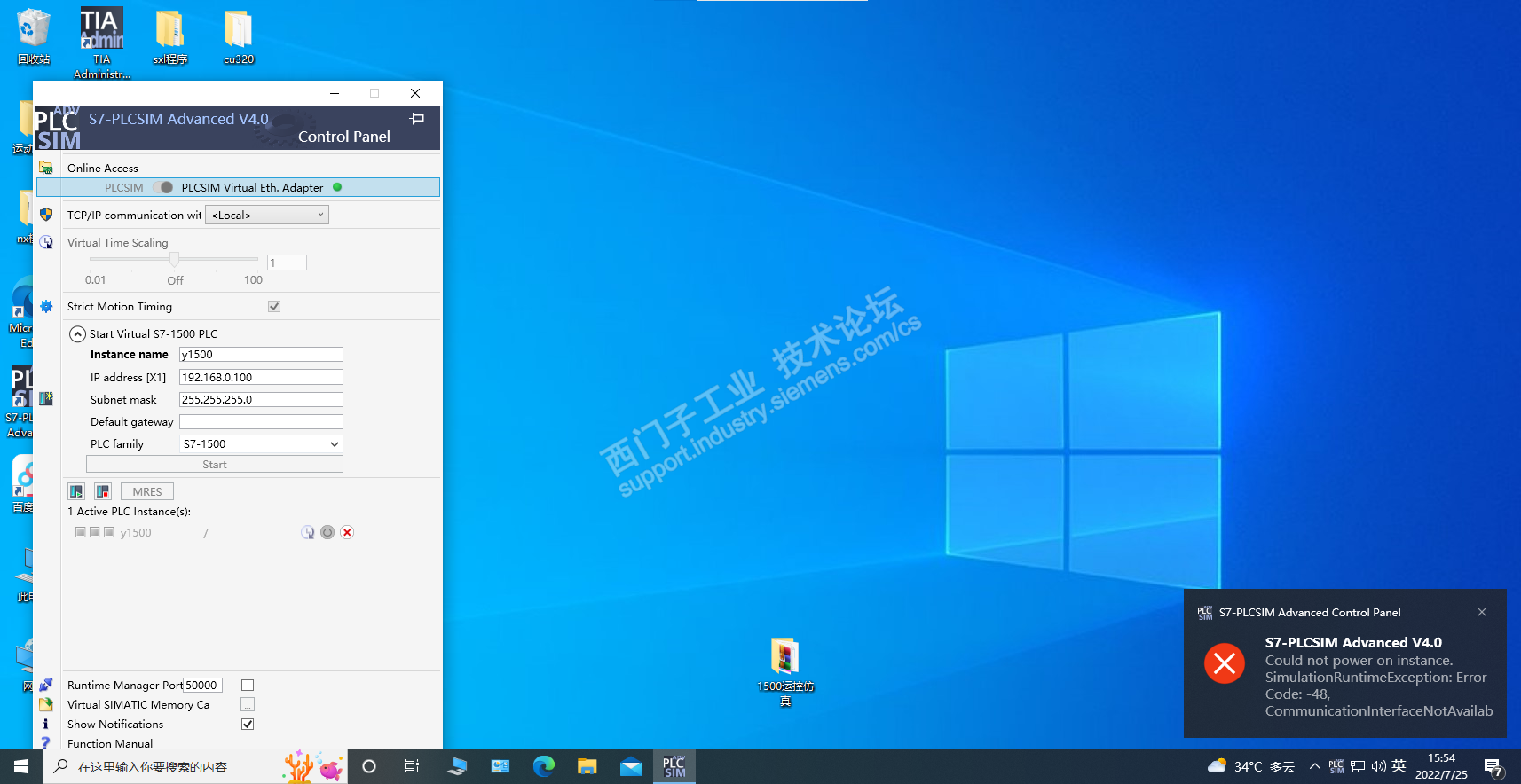1521x784 pixels.
Task: Collapse the Start Virtual S7-1500 PLC section
Action: (78, 333)
